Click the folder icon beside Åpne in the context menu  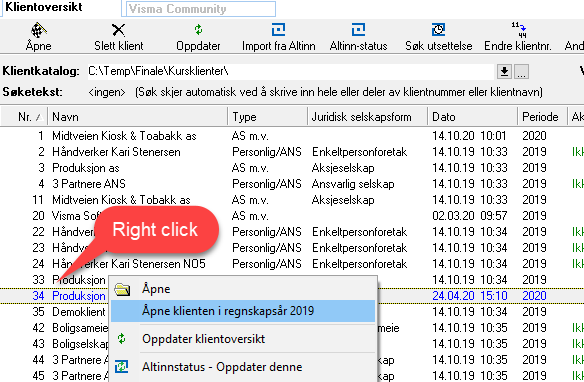tap(122, 289)
